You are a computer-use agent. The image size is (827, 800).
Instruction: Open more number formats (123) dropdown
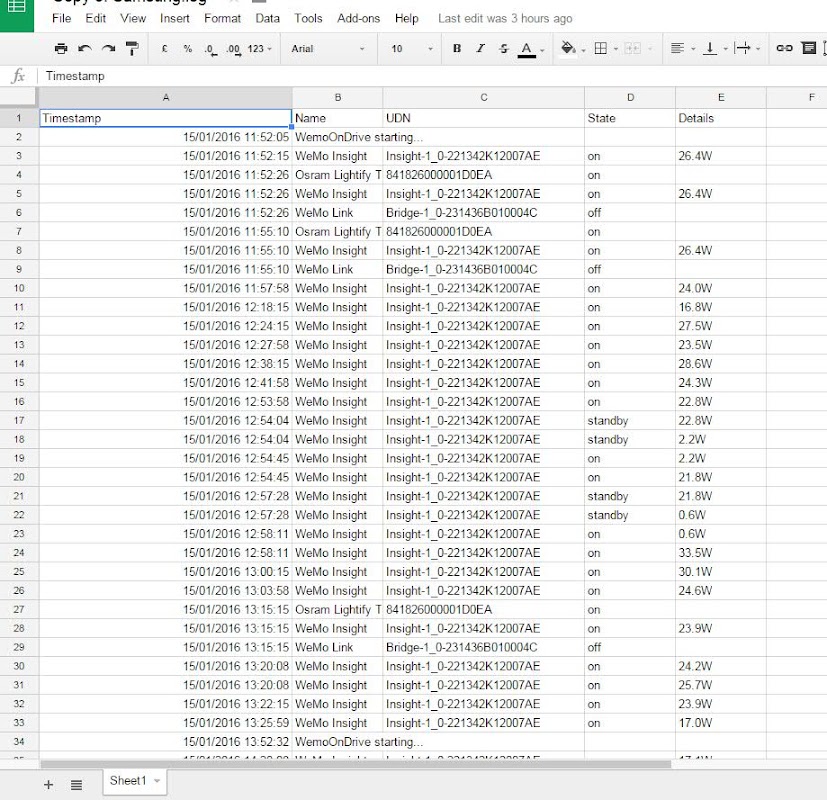259,49
